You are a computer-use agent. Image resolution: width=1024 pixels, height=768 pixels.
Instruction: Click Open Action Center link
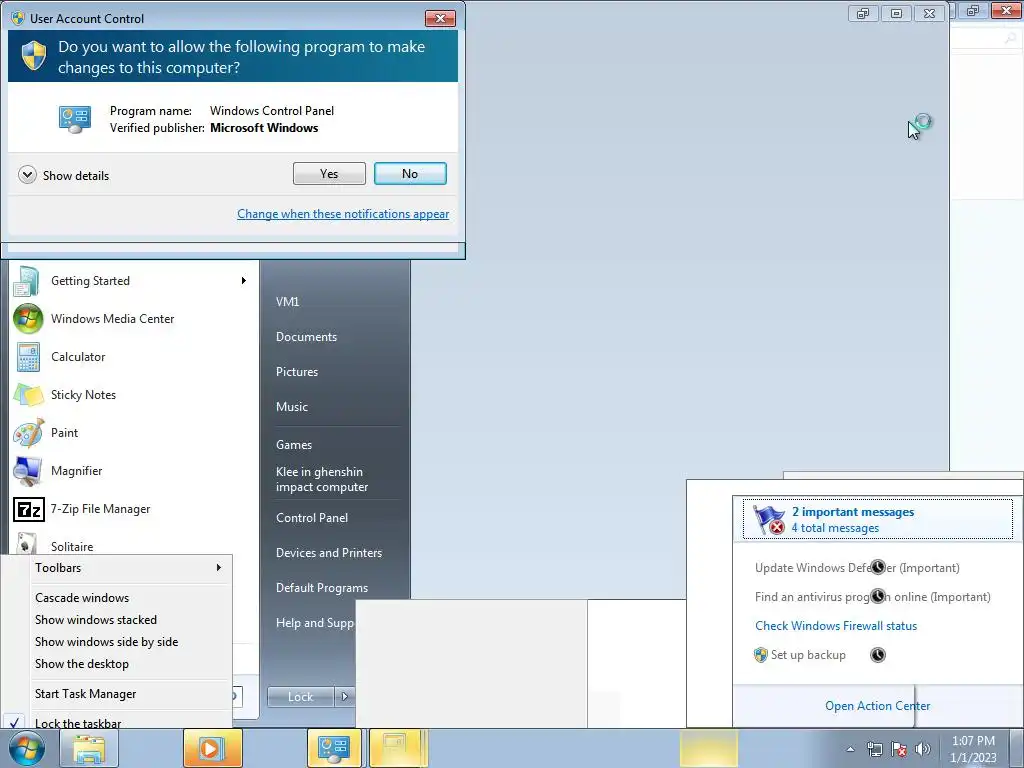pyautogui.click(x=877, y=706)
